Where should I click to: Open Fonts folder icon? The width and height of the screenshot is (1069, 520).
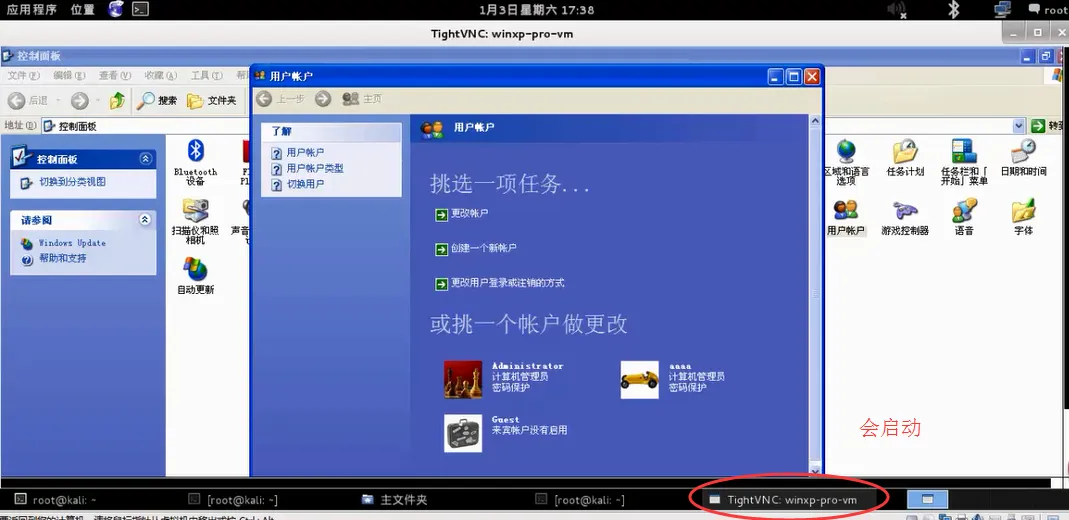(1023, 217)
